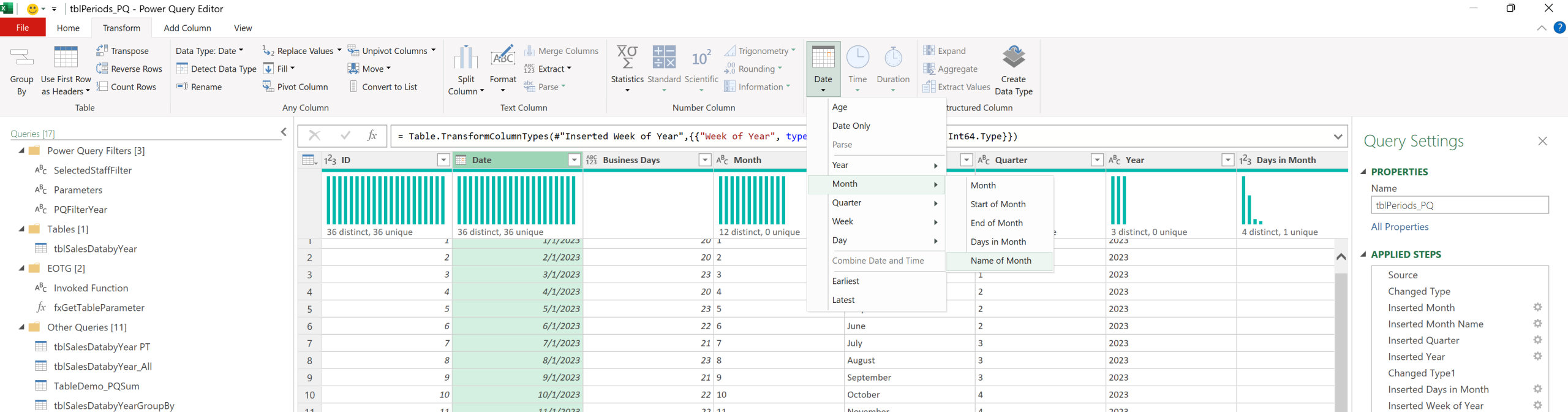Click Count Rows in the Table group

coord(126,86)
